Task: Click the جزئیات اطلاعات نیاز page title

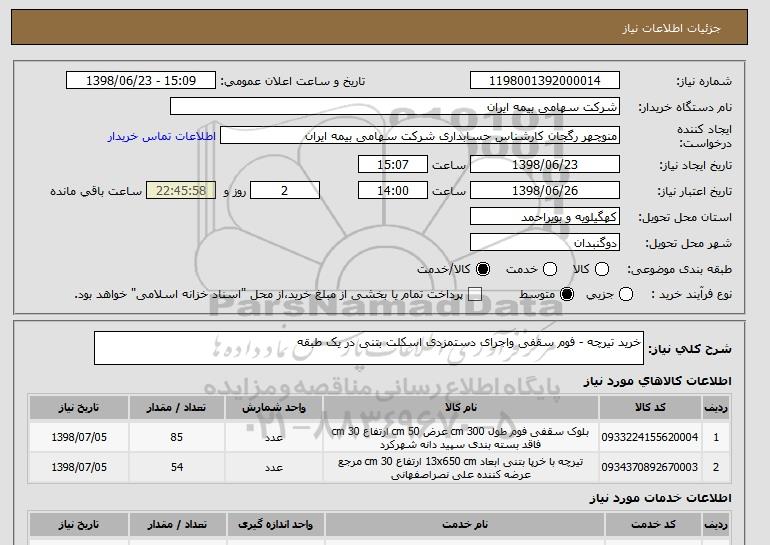Action: [x=671, y=28]
